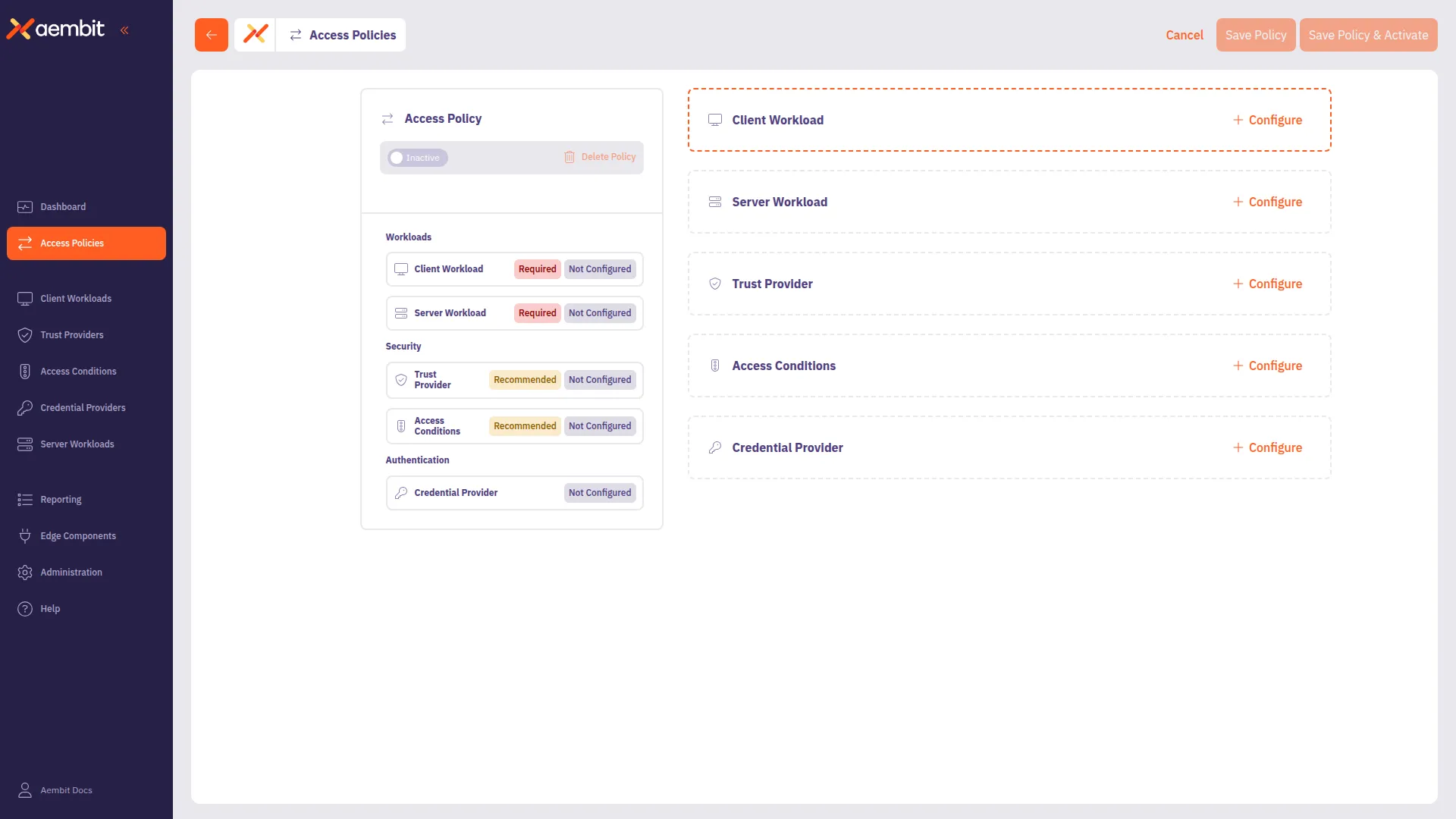Click traffic-light icon on Access Conditions card

tap(715, 366)
